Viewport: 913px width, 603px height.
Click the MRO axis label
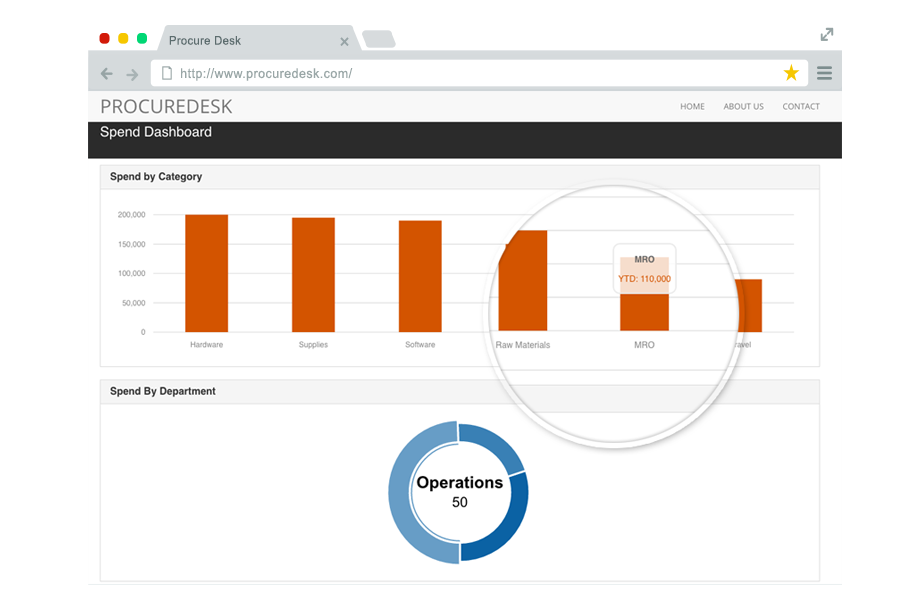(x=644, y=345)
